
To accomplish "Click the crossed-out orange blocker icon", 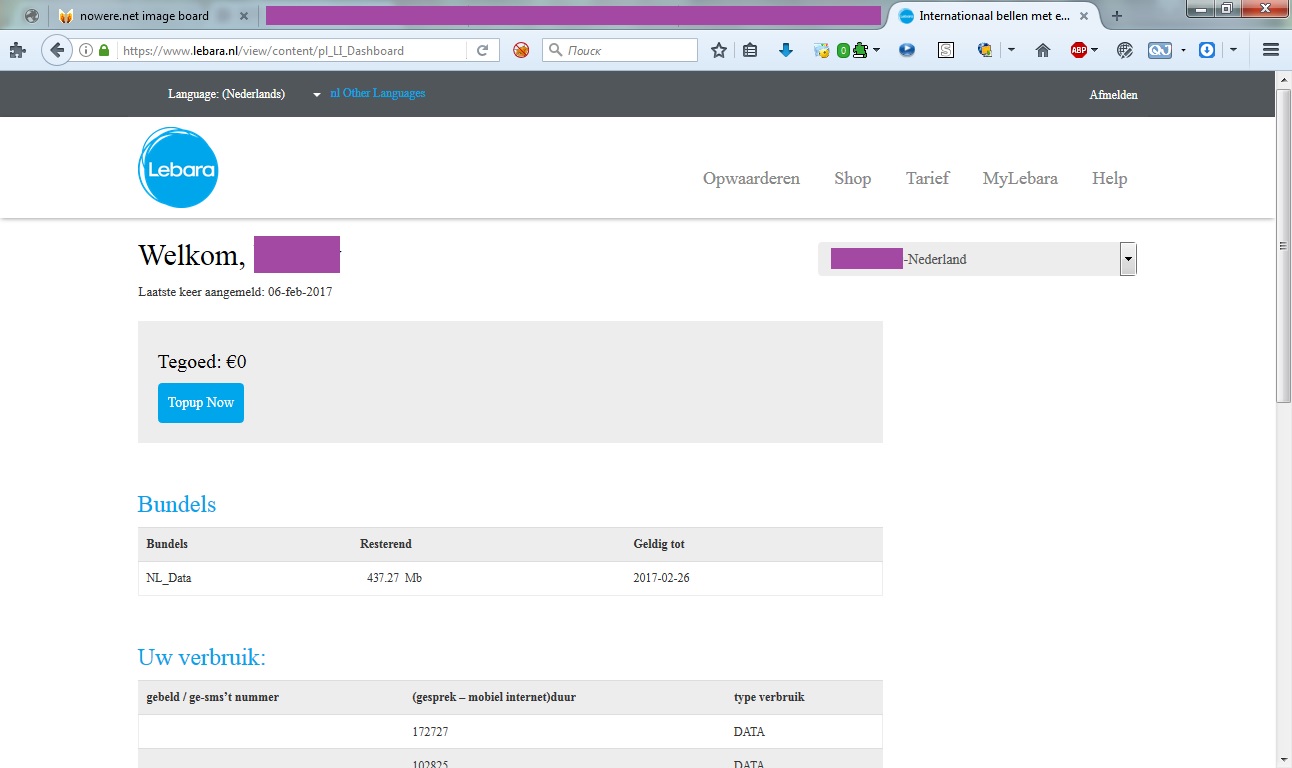I will point(521,50).
